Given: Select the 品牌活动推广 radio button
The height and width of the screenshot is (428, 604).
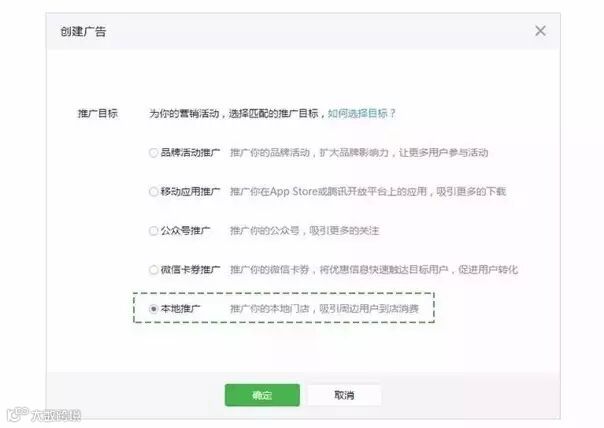Looking at the screenshot, I should (153, 153).
